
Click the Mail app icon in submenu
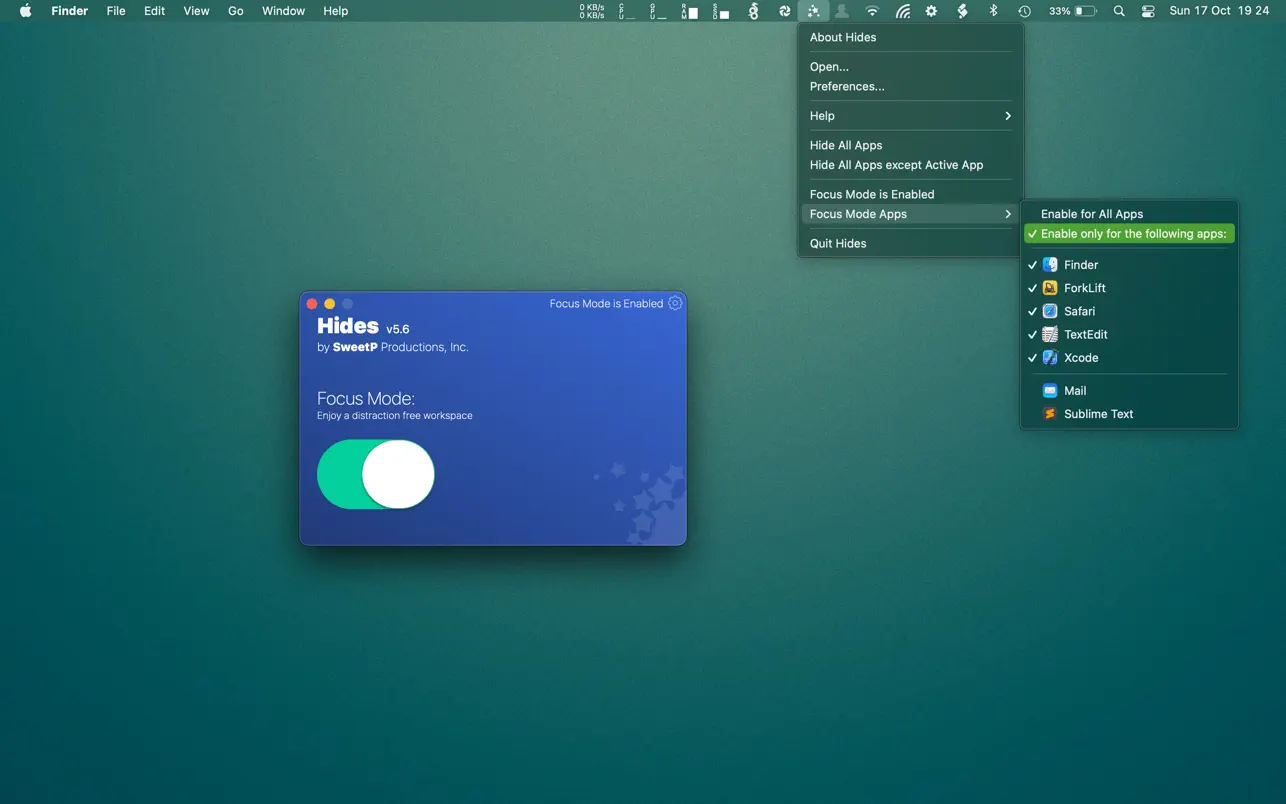click(x=1049, y=391)
